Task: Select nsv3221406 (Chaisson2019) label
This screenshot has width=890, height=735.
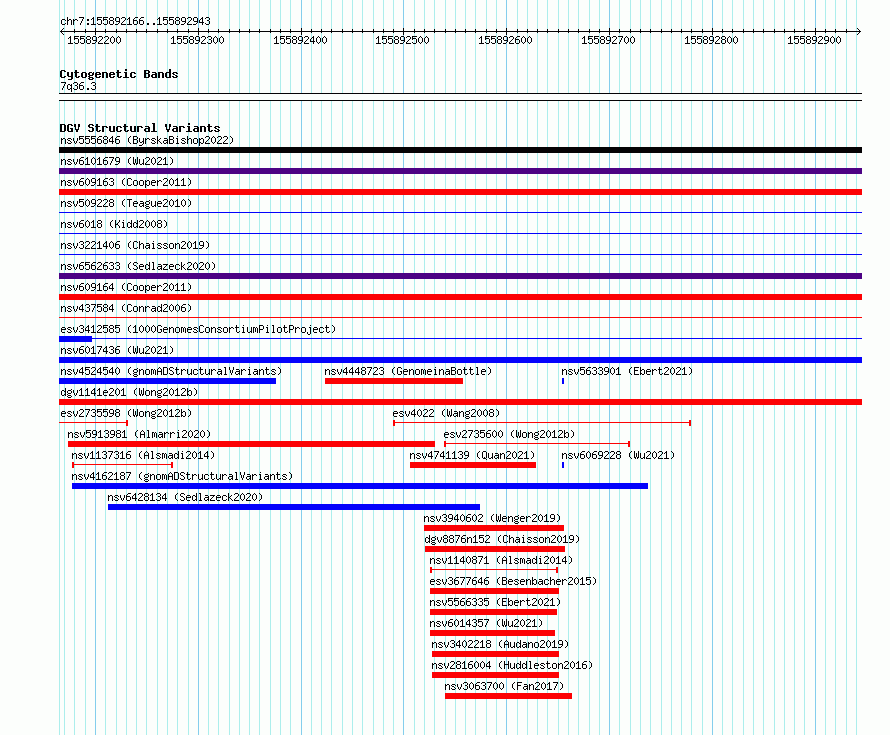Action: point(135,245)
